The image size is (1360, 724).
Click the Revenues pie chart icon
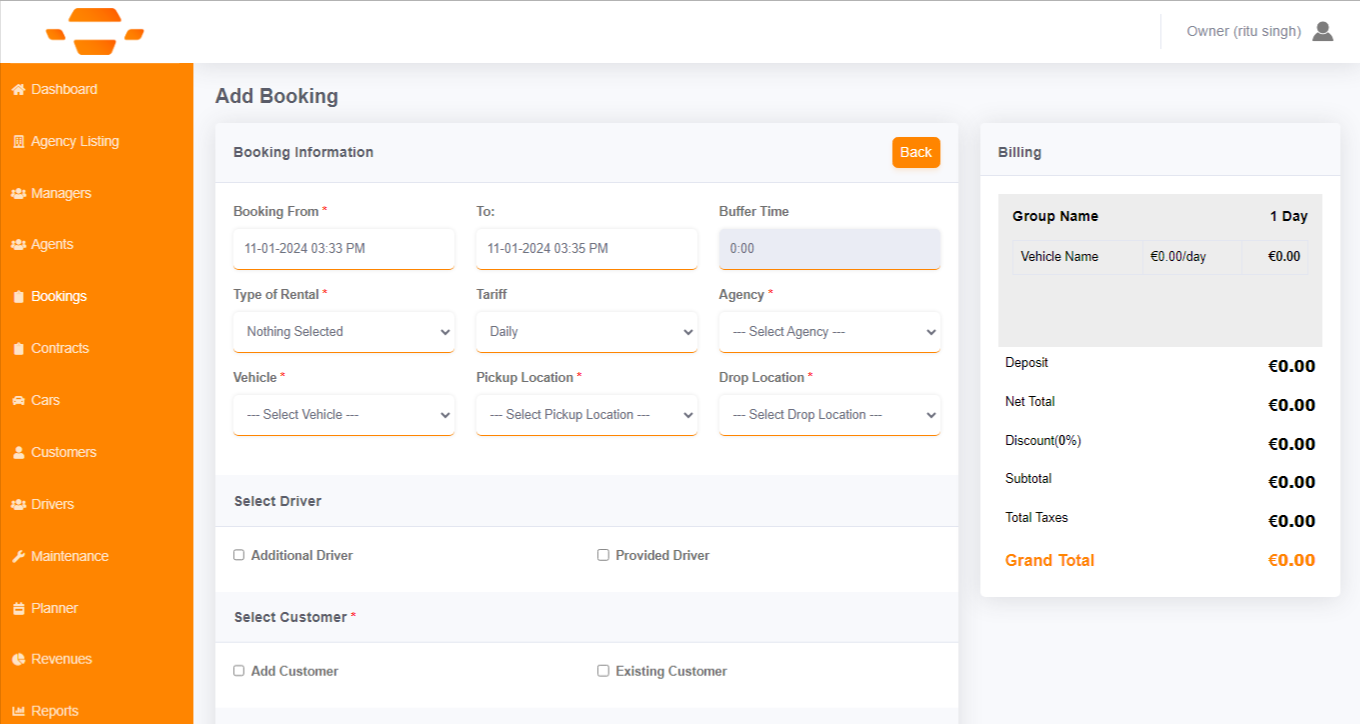(x=18, y=660)
